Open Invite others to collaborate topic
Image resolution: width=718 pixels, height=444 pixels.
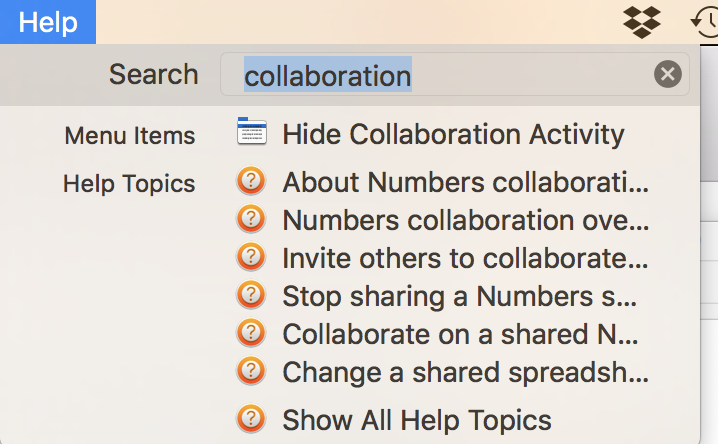pyautogui.click(x=465, y=259)
